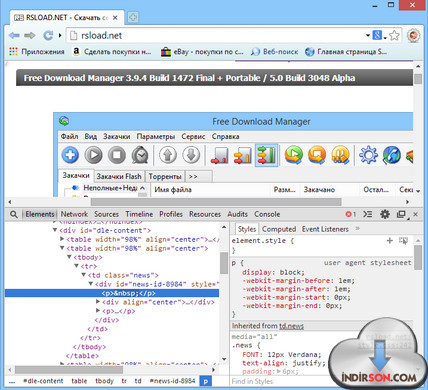Close the RSLOAD.NET tab
428x390 pixels.
coord(115,18)
